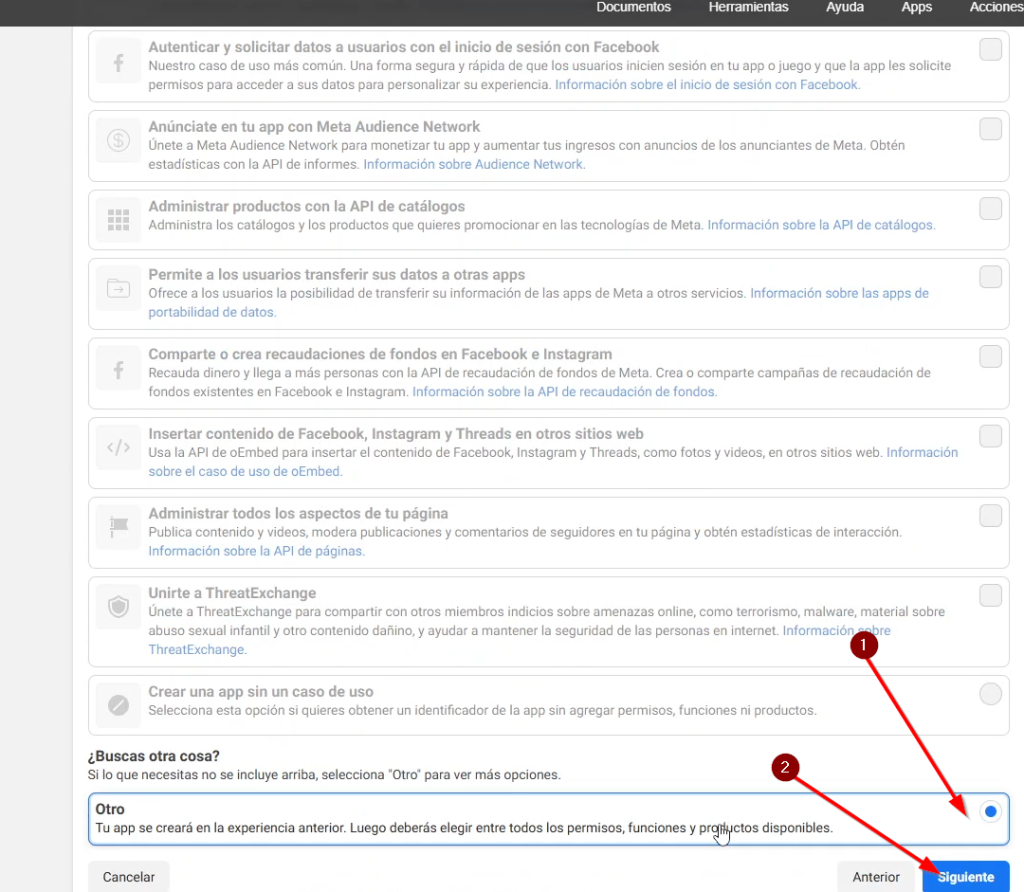Click the code brackets icon for oEmbed content

[118, 447]
